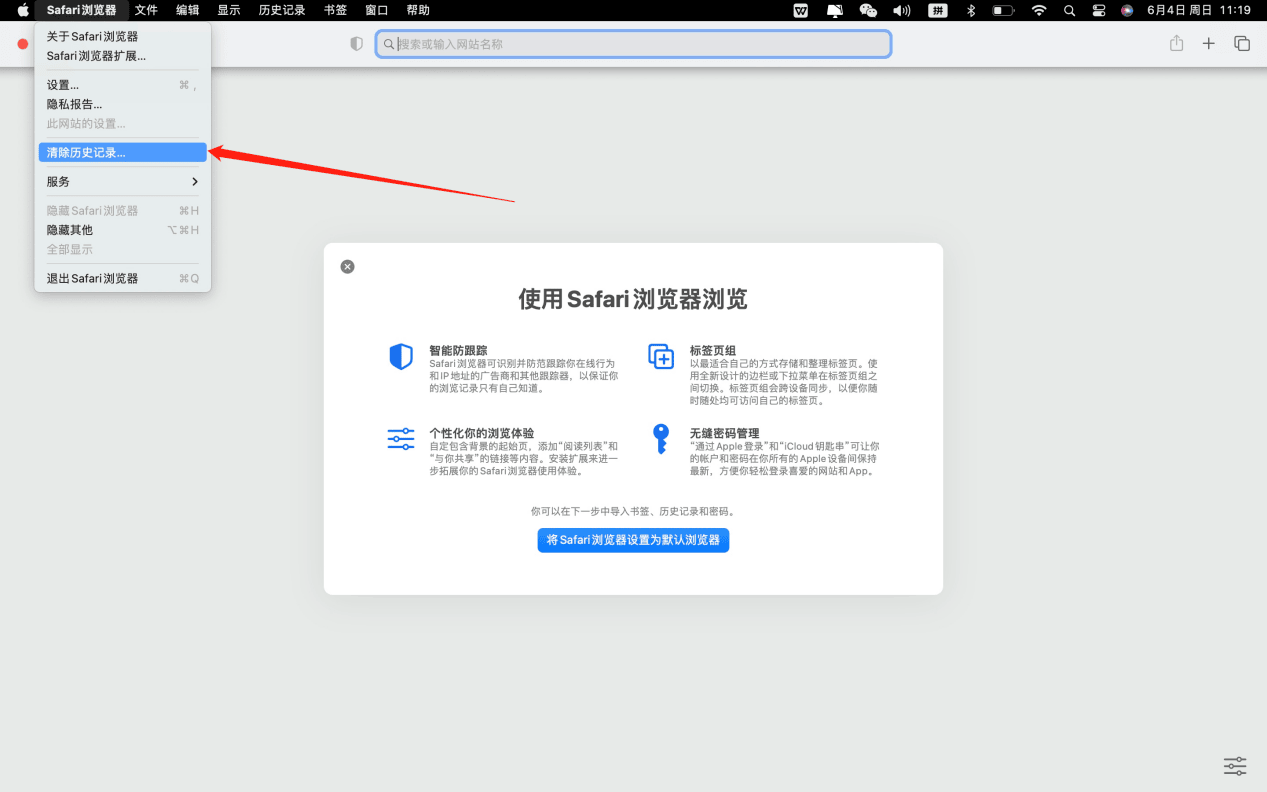Viewport: 1267px width, 792px height.
Task: Choose 关于 Safari浏览器
Action: point(123,37)
